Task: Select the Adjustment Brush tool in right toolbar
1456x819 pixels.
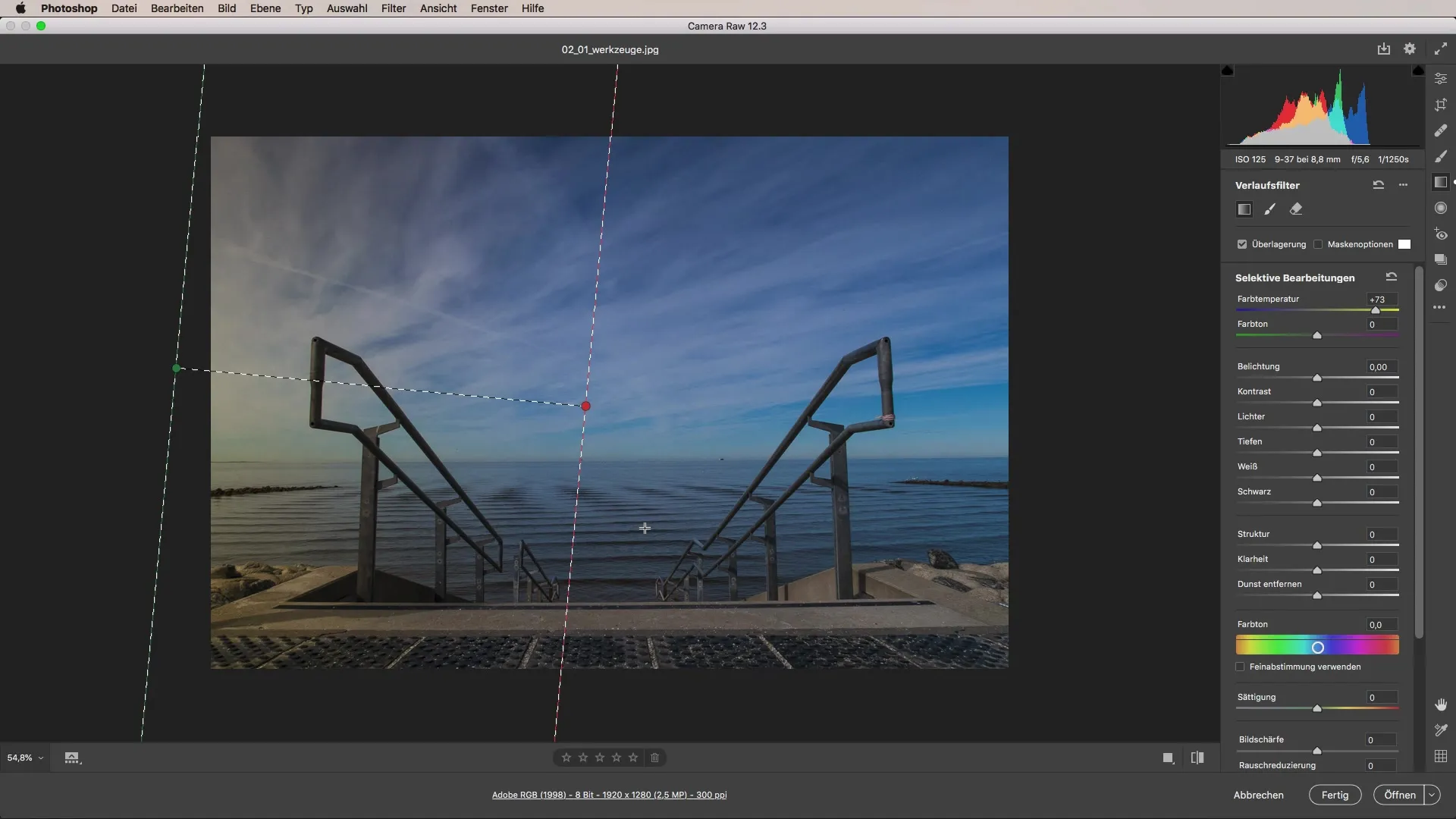Action: (x=1441, y=156)
